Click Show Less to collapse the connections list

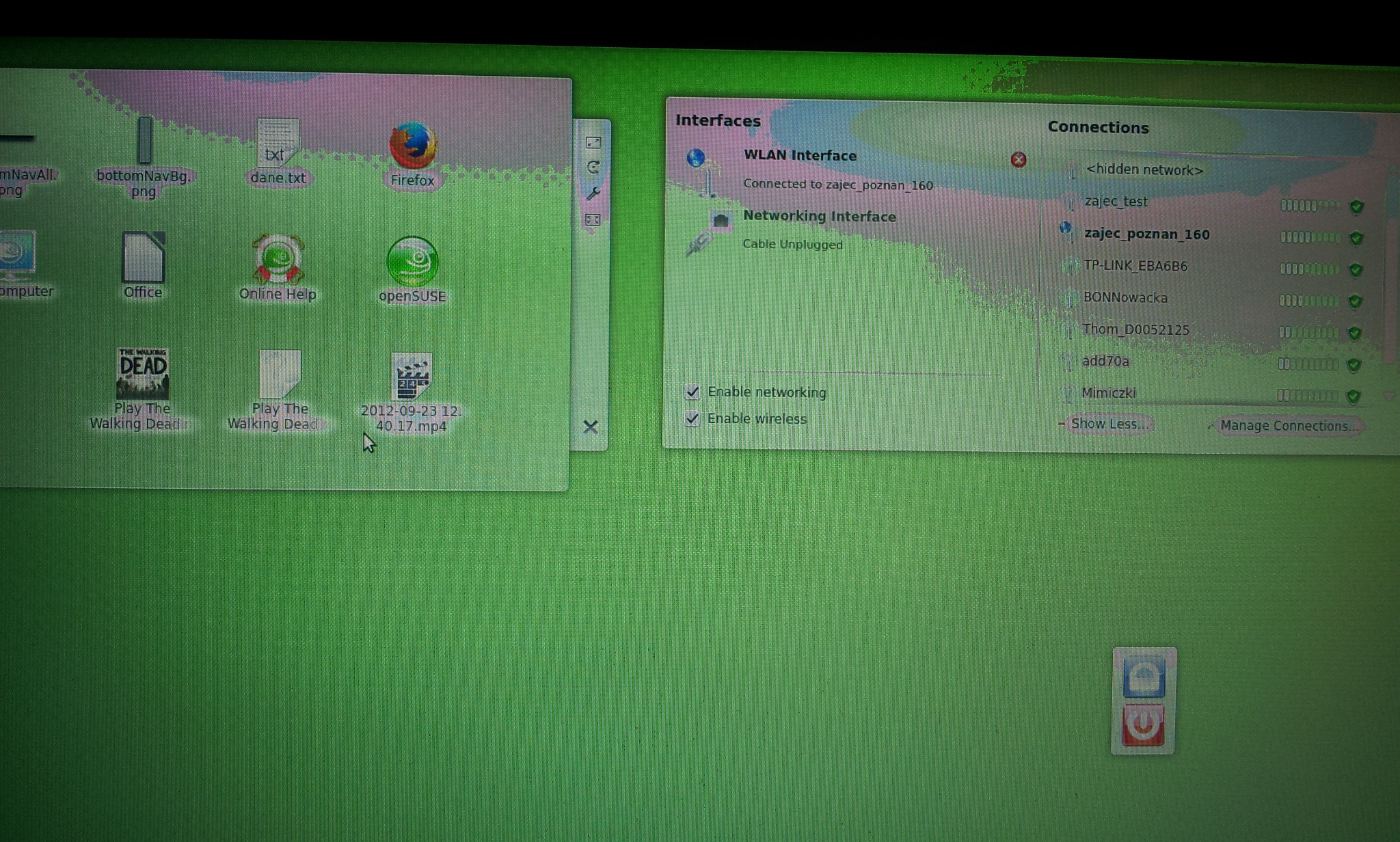pyautogui.click(x=1107, y=424)
